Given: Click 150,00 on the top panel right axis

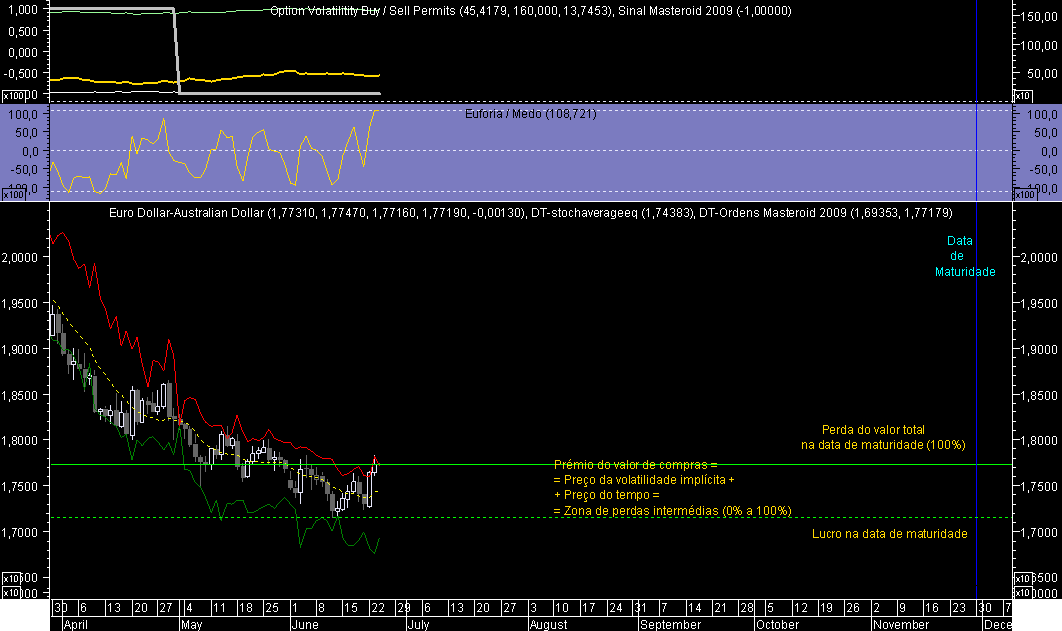Looking at the screenshot, I should (1038, 17).
